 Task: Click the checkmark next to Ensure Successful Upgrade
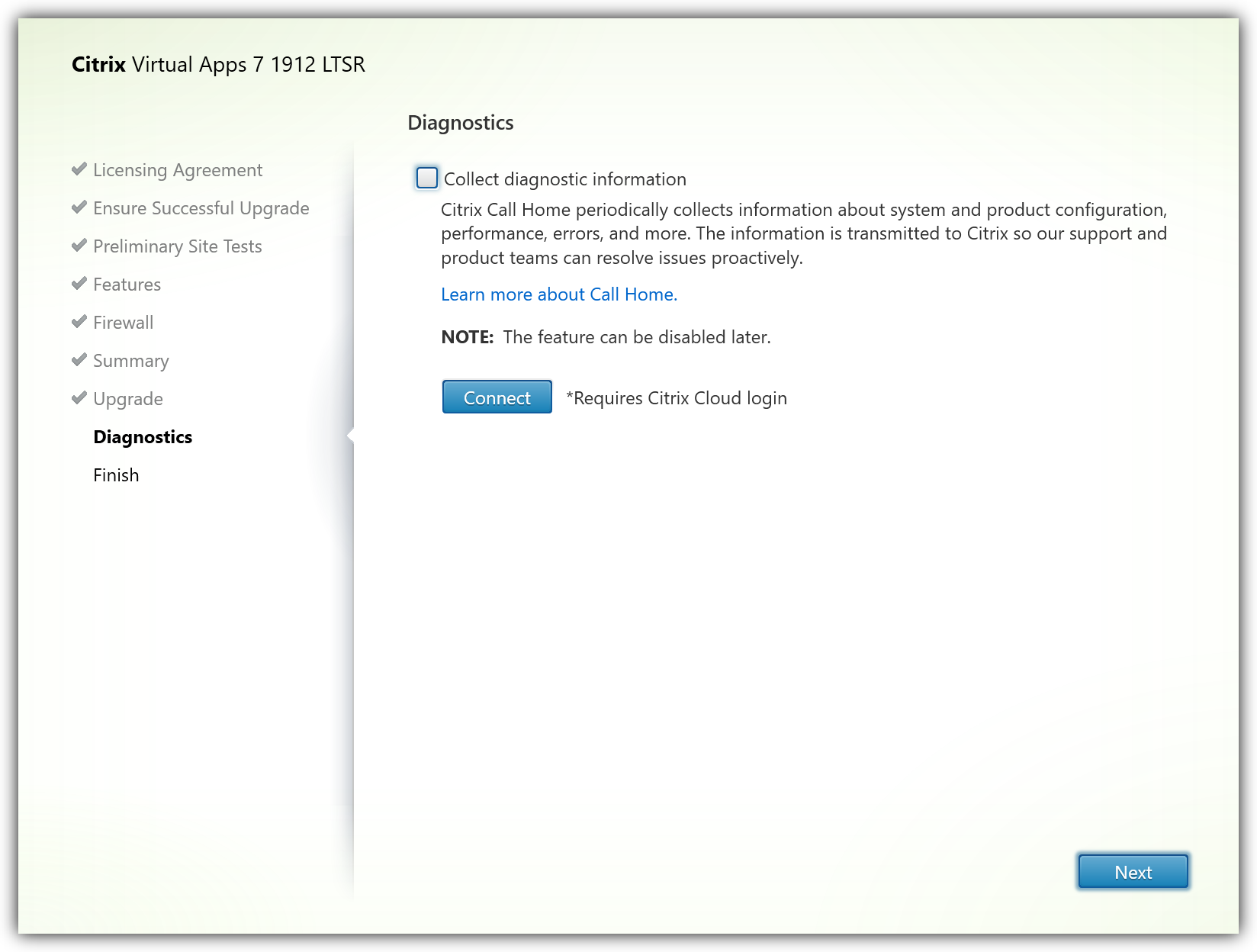[x=79, y=207]
